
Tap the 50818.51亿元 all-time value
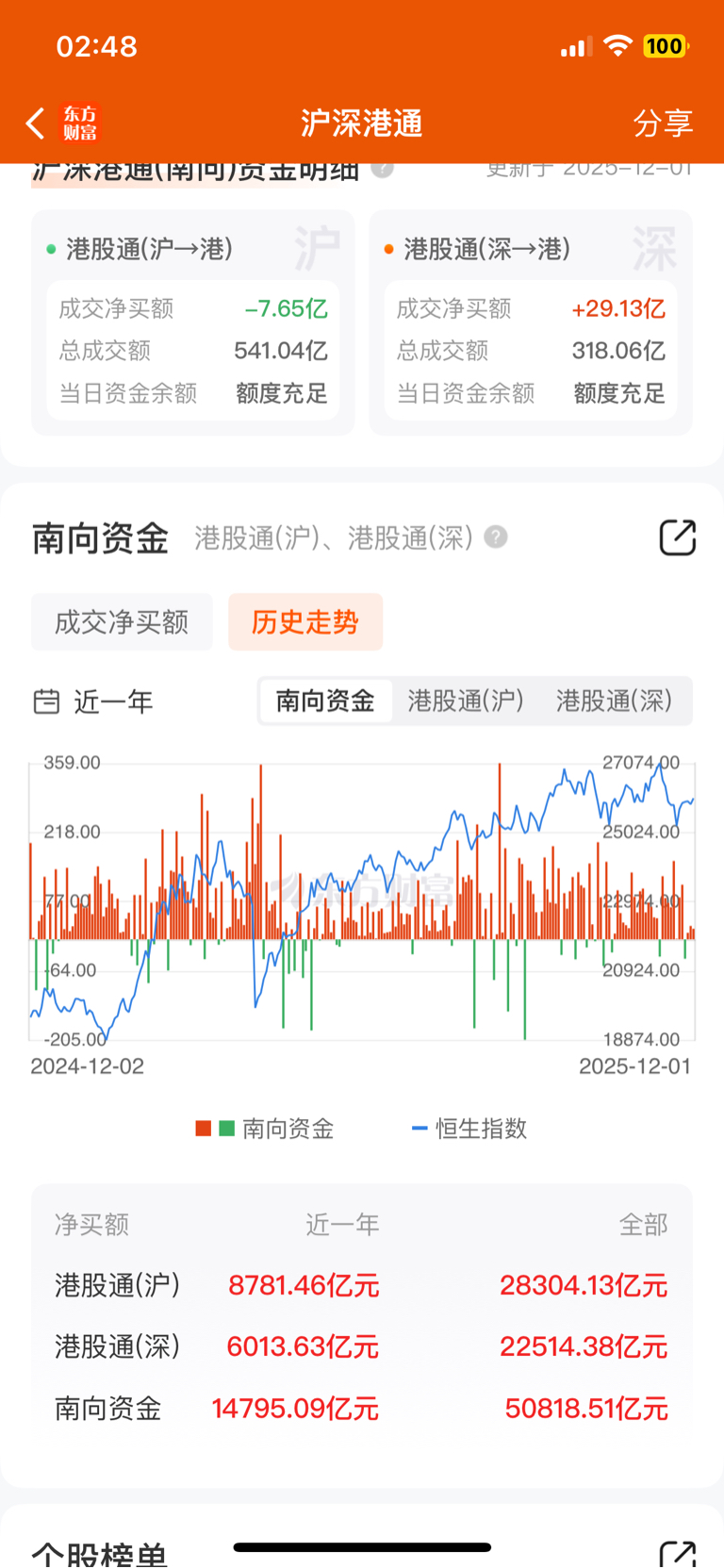click(586, 1409)
